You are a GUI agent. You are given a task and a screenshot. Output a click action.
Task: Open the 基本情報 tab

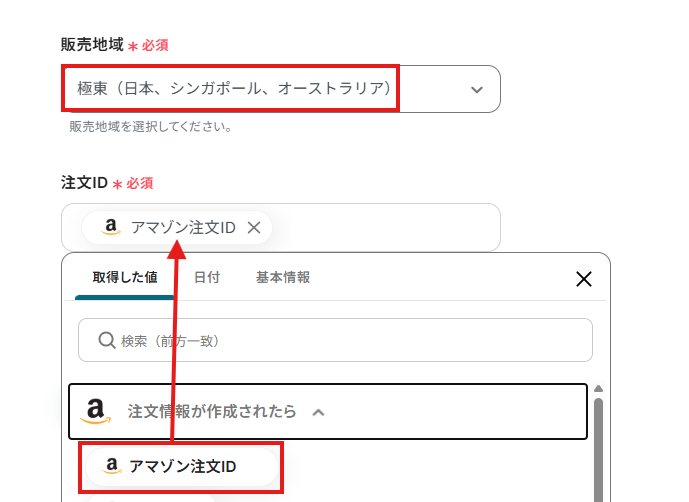(x=283, y=278)
